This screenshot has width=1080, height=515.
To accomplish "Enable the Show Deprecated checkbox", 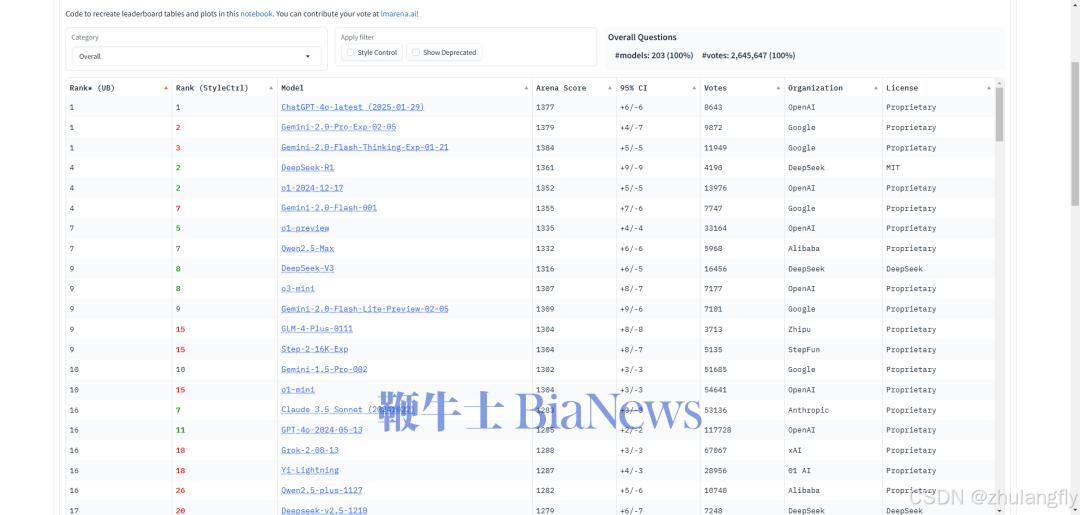I will (x=415, y=52).
